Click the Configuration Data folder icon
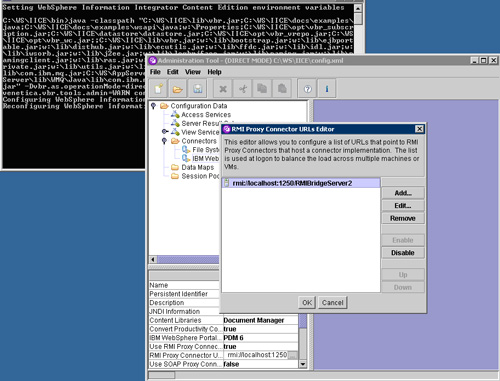500x381 pixels. [164, 106]
